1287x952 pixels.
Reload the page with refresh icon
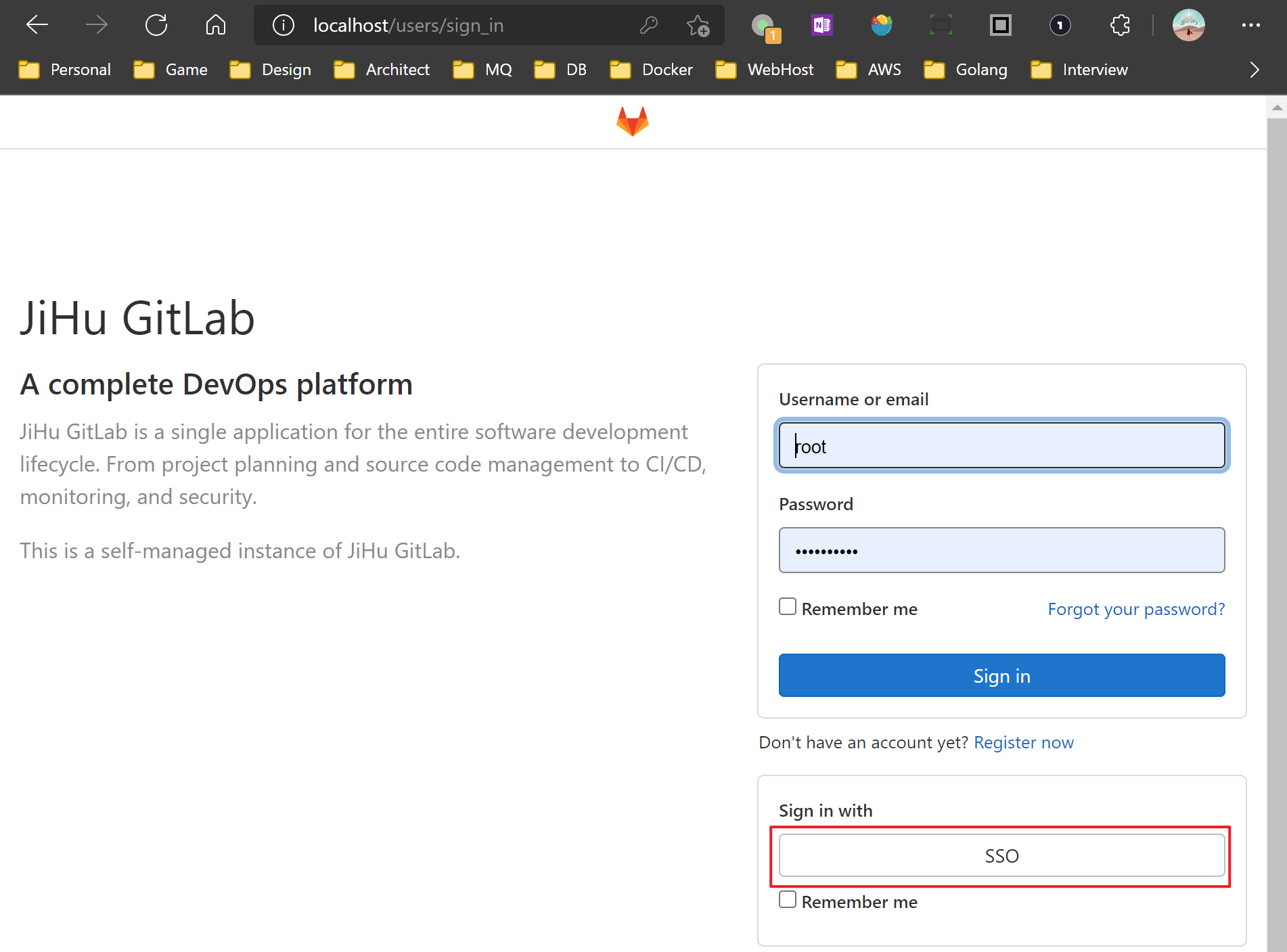(x=156, y=26)
